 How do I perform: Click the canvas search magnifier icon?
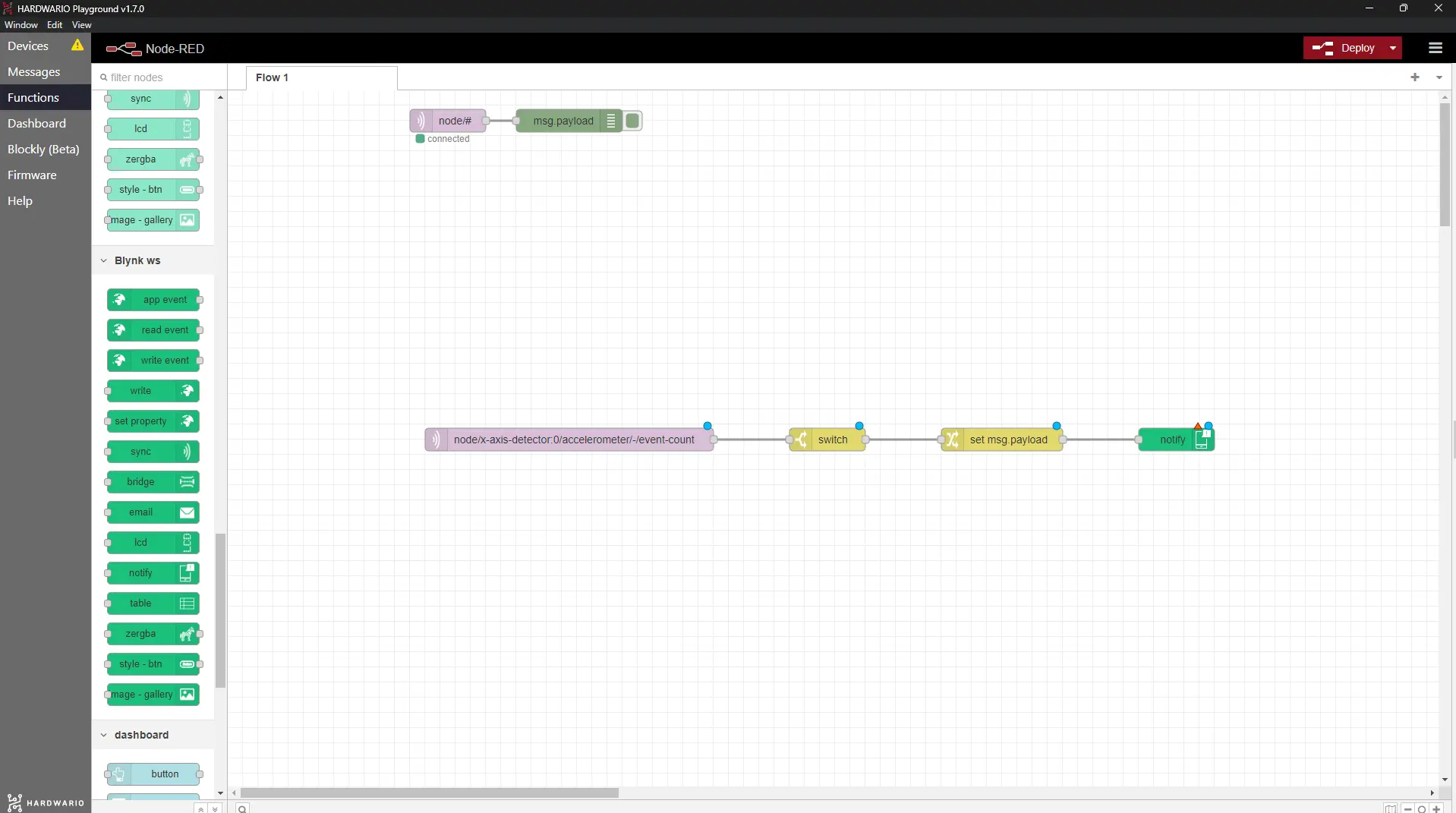click(x=242, y=808)
